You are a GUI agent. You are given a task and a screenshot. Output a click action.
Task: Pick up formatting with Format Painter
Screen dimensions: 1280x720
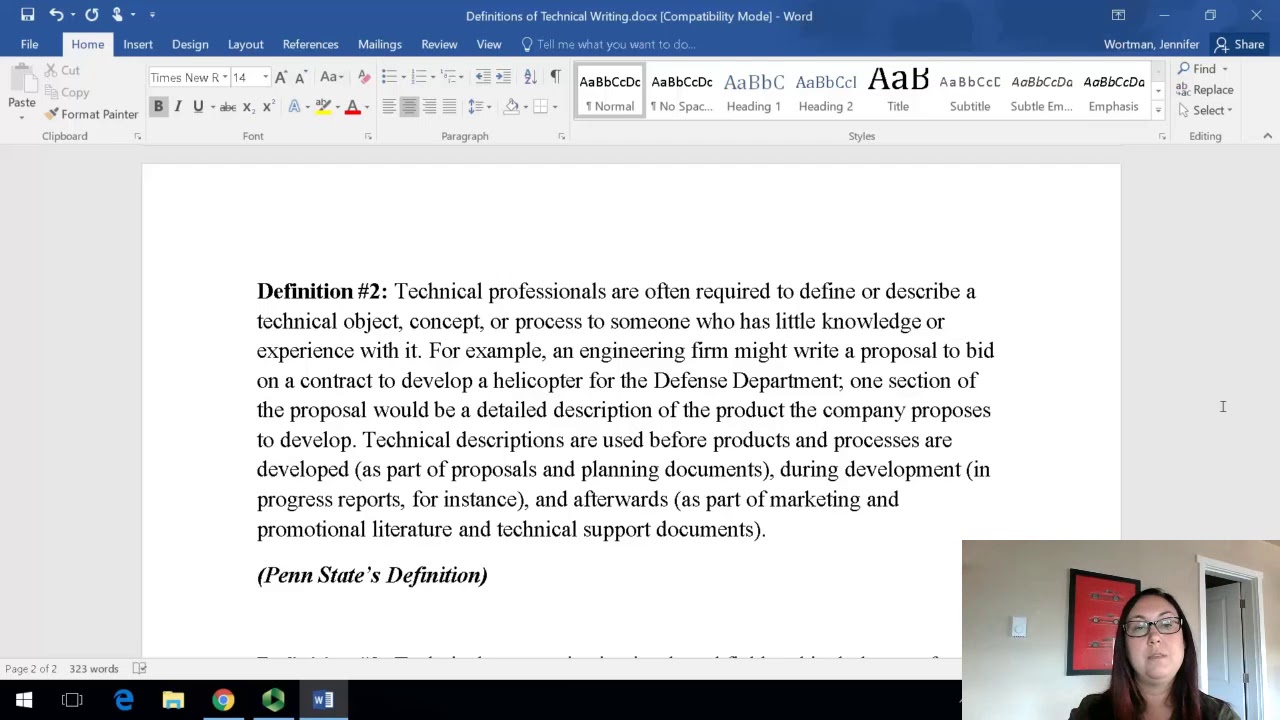91,114
